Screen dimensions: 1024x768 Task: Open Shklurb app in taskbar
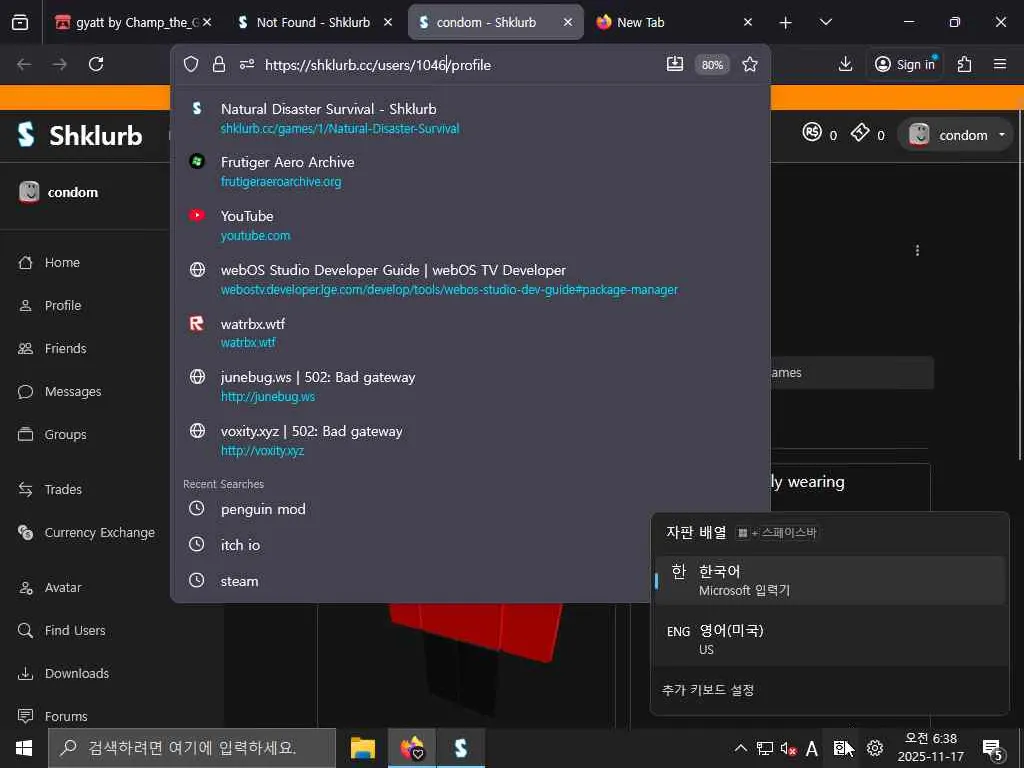click(460, 748)
